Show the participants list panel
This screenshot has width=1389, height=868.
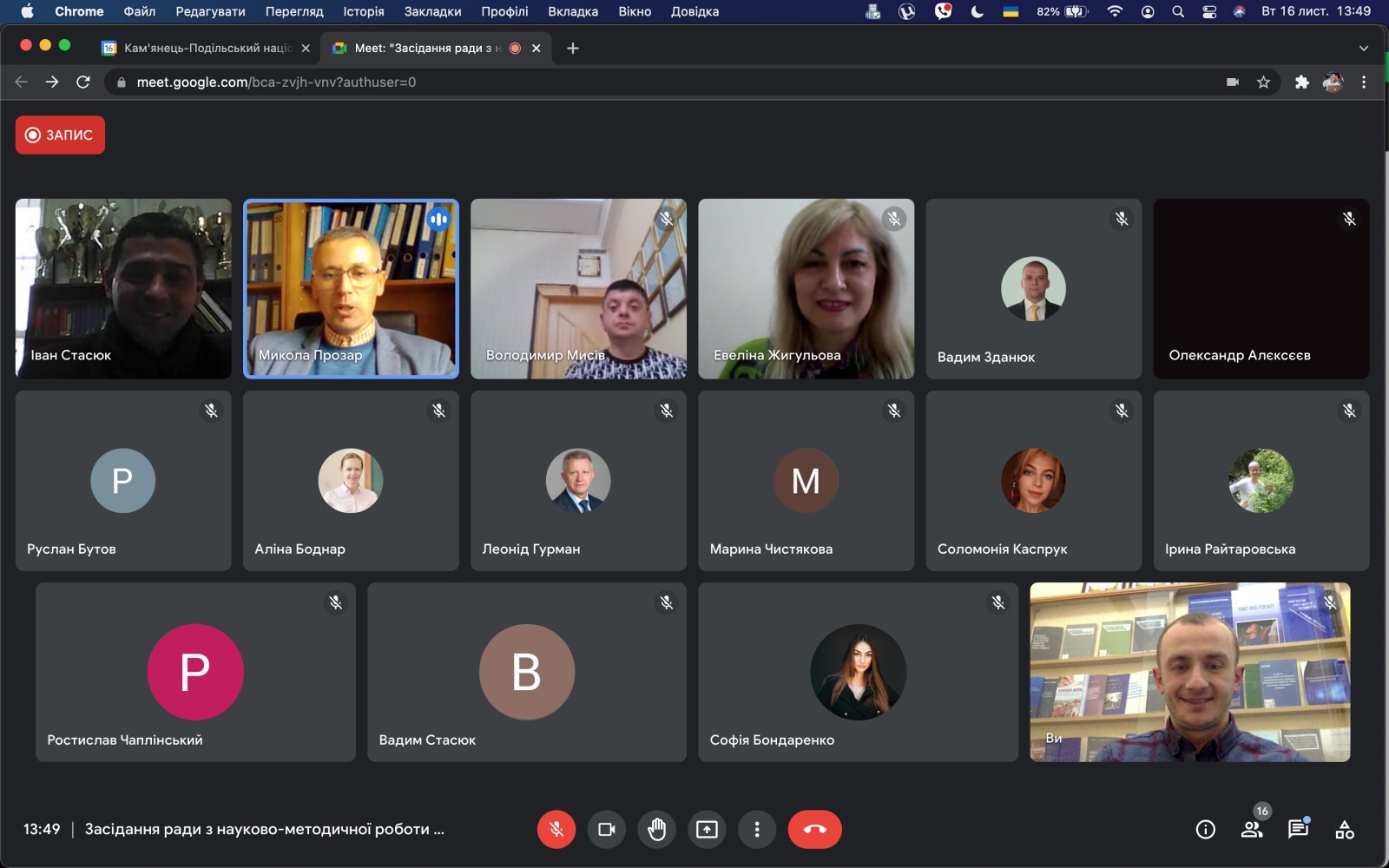[1252, 830]
